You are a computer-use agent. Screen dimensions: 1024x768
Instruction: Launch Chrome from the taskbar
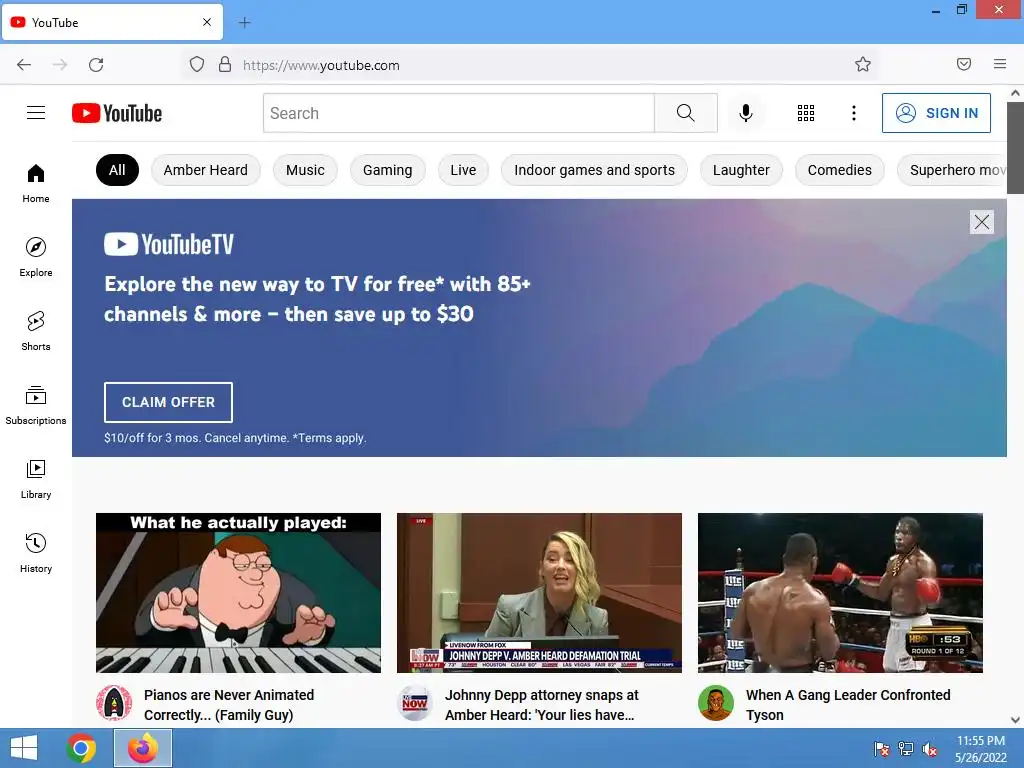point(81,748)
